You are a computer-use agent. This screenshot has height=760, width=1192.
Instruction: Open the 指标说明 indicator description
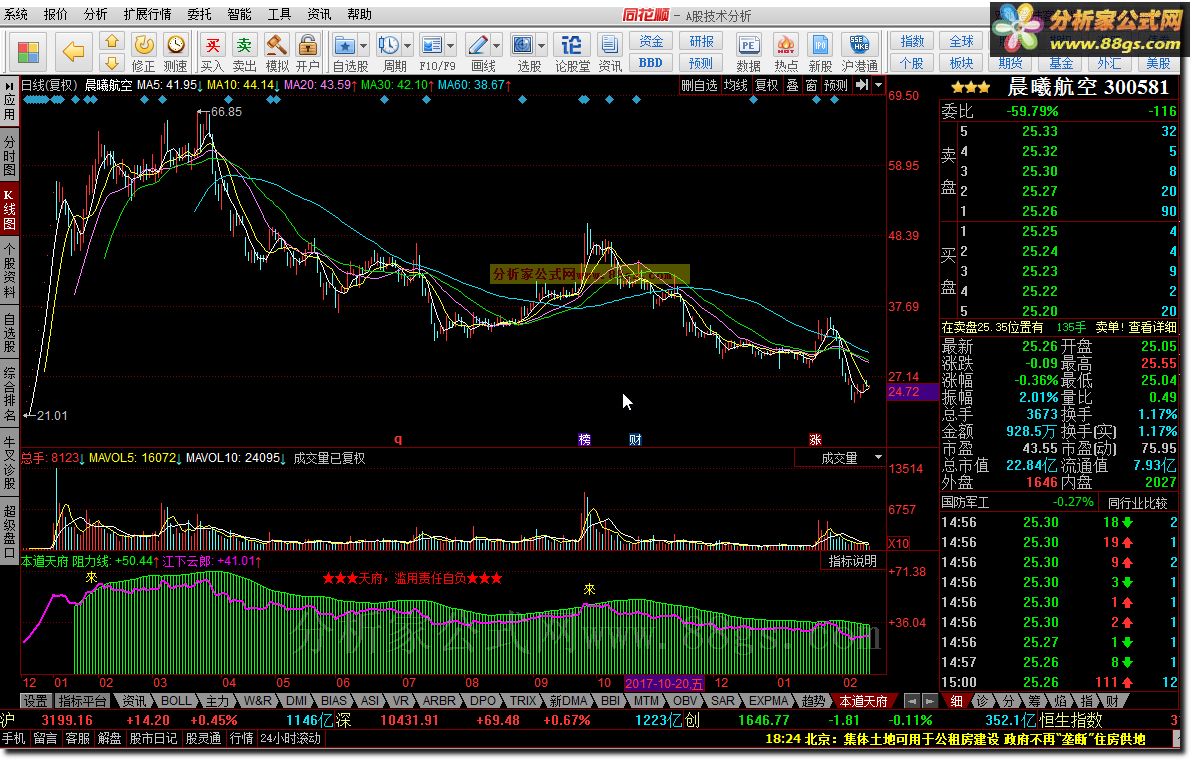pos(852,561)
